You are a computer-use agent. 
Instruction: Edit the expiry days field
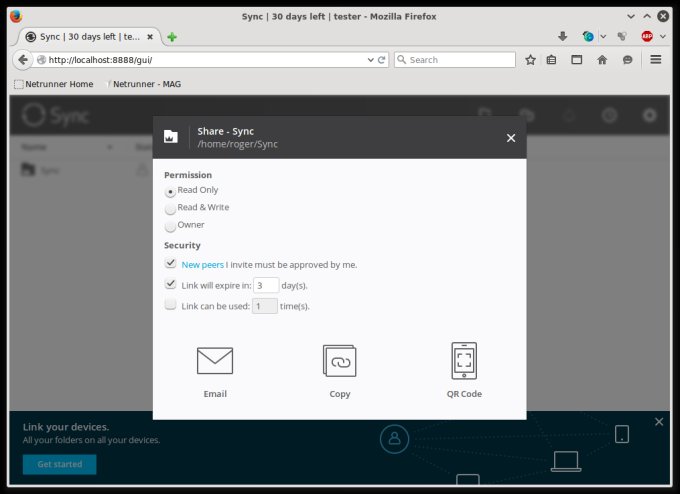pyautogui.click(x=266, y=285)
